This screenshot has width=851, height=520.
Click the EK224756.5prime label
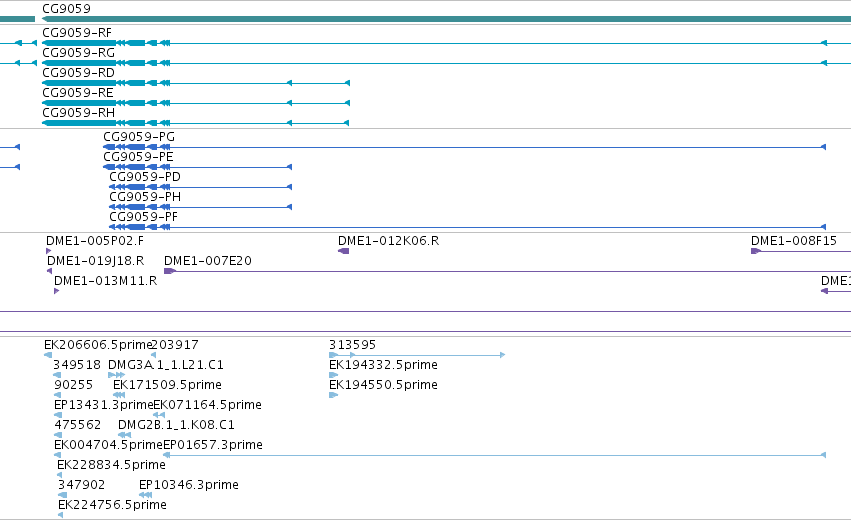click(112, 505)
